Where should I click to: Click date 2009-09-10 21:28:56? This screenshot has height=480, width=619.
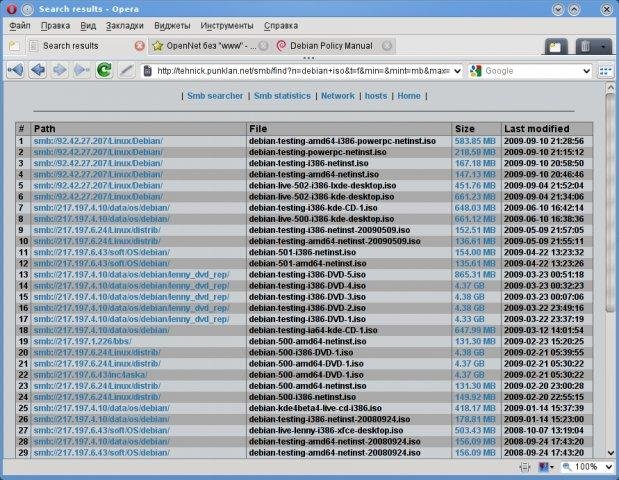544,141
